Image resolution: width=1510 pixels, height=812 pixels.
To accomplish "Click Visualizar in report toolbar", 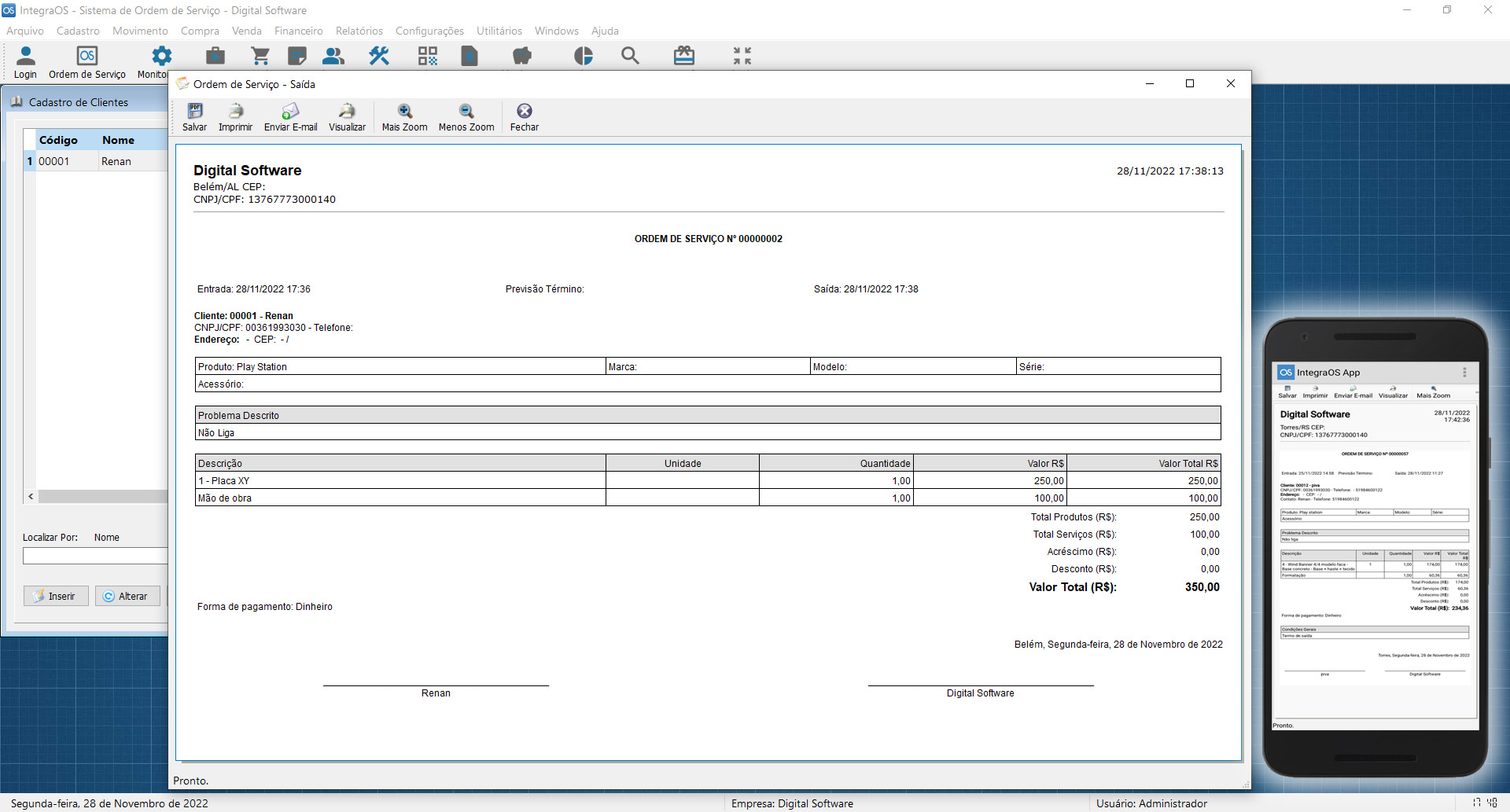I will click(x=347, y=117).
